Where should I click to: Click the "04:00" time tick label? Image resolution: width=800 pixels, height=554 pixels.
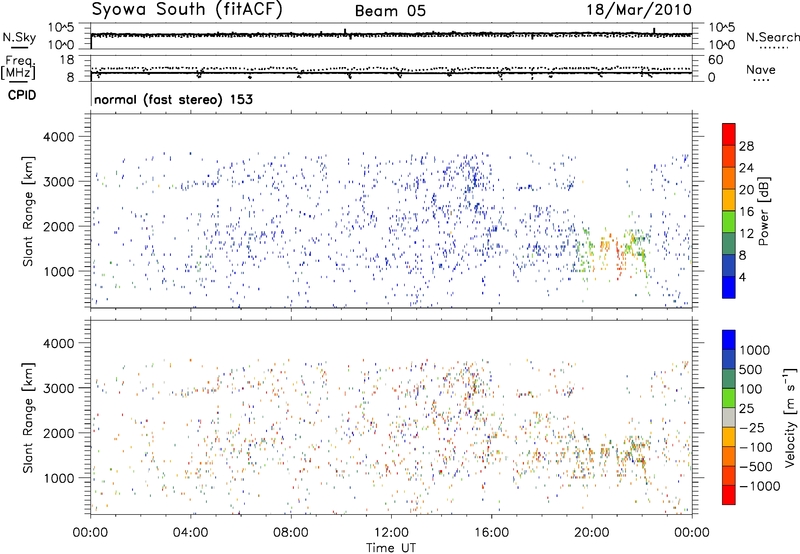coord(190,533)
